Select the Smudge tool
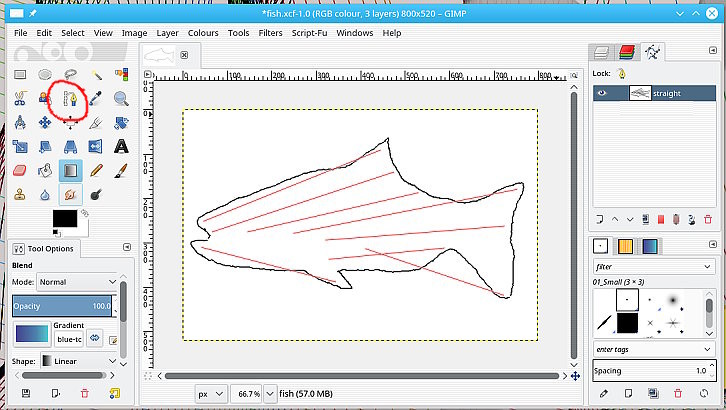Screen dimensions: 726x410 tap(70, 194)
